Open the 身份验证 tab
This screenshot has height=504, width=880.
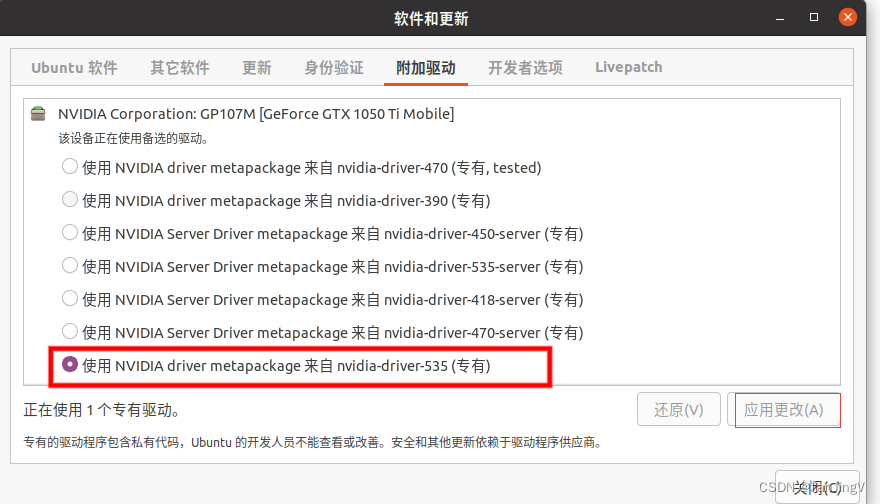(334, 68)
